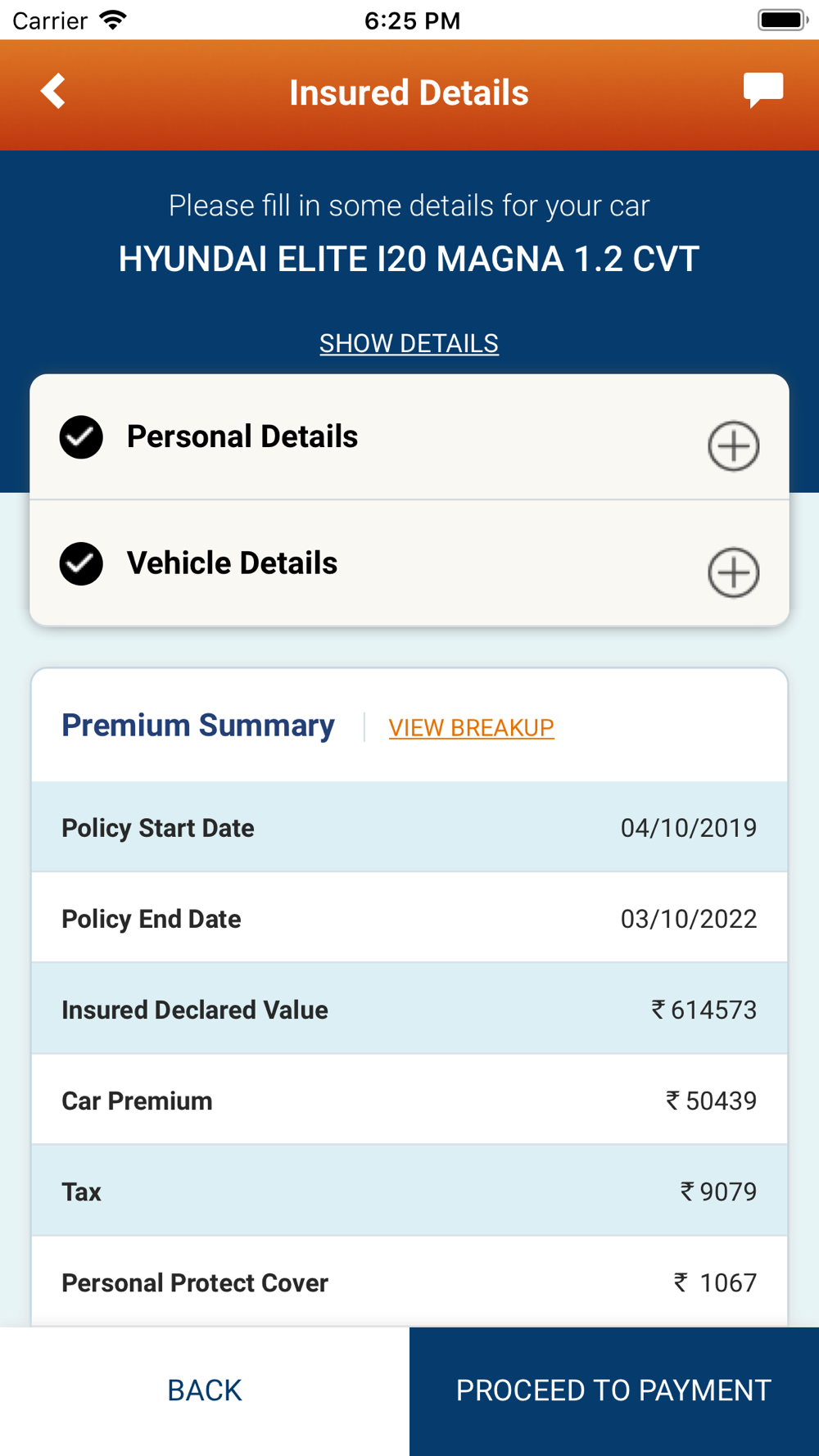Click the Policy Start Date row
The image size is (819, 1456).
(x=409, y=827)
